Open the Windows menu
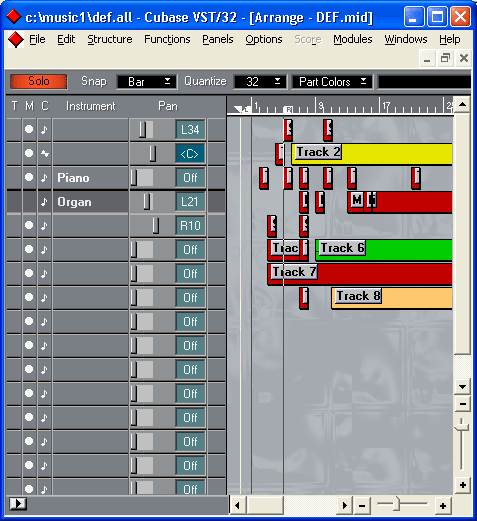 tap(406, 39)
